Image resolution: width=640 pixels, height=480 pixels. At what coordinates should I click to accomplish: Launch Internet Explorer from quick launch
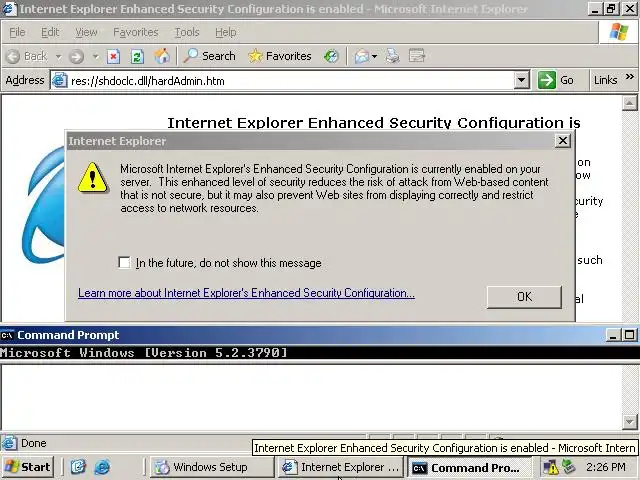tap(102, 467)
